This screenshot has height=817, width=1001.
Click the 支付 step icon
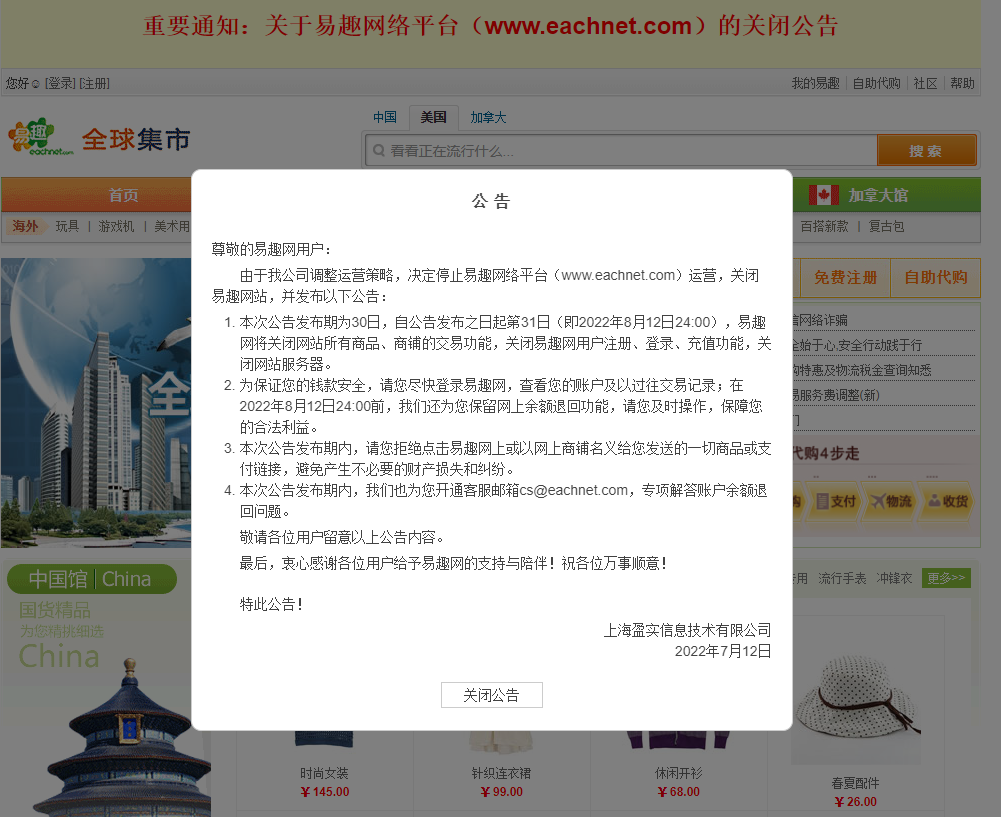[x=836, y=501]
